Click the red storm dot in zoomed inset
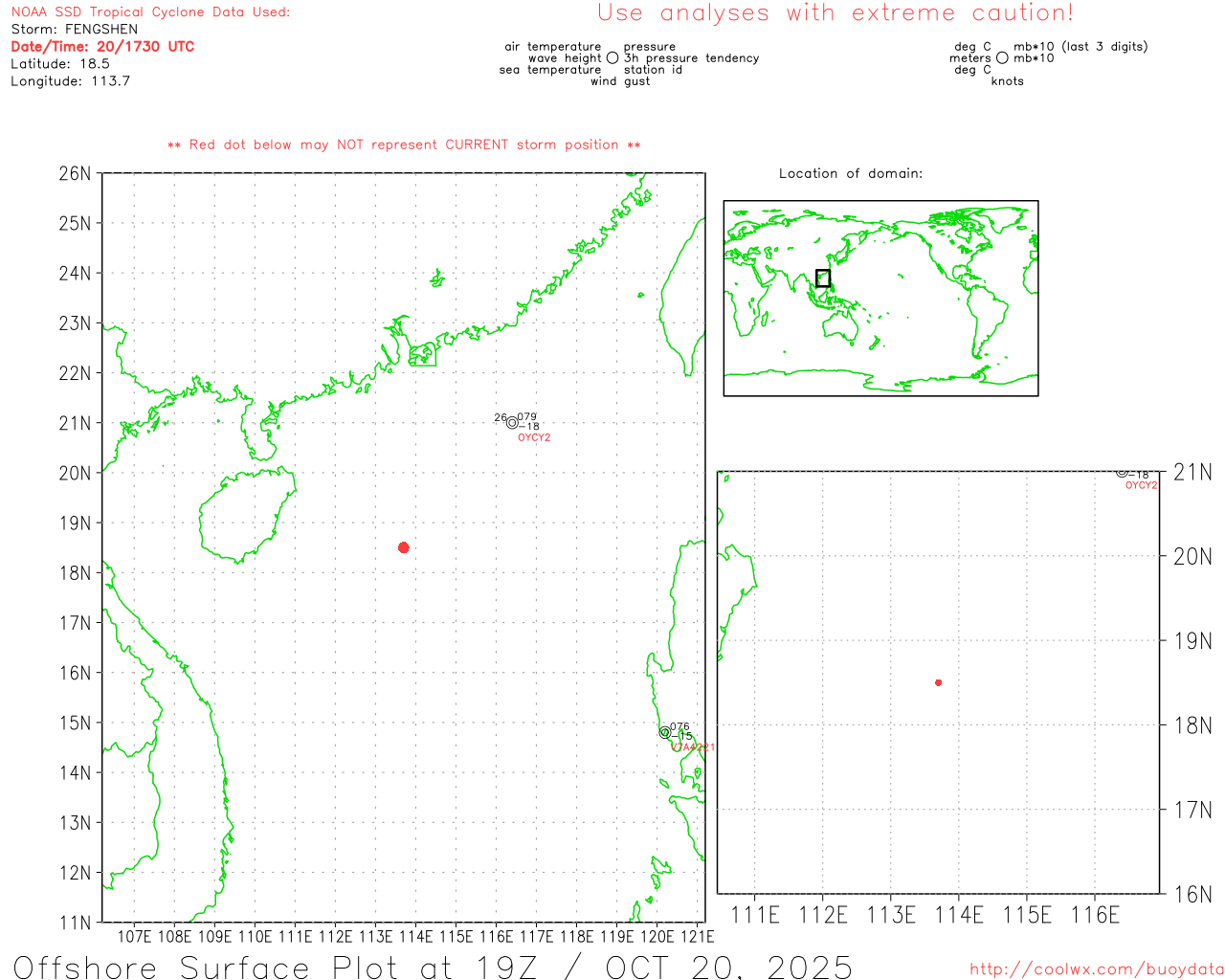 pos(938,682)
